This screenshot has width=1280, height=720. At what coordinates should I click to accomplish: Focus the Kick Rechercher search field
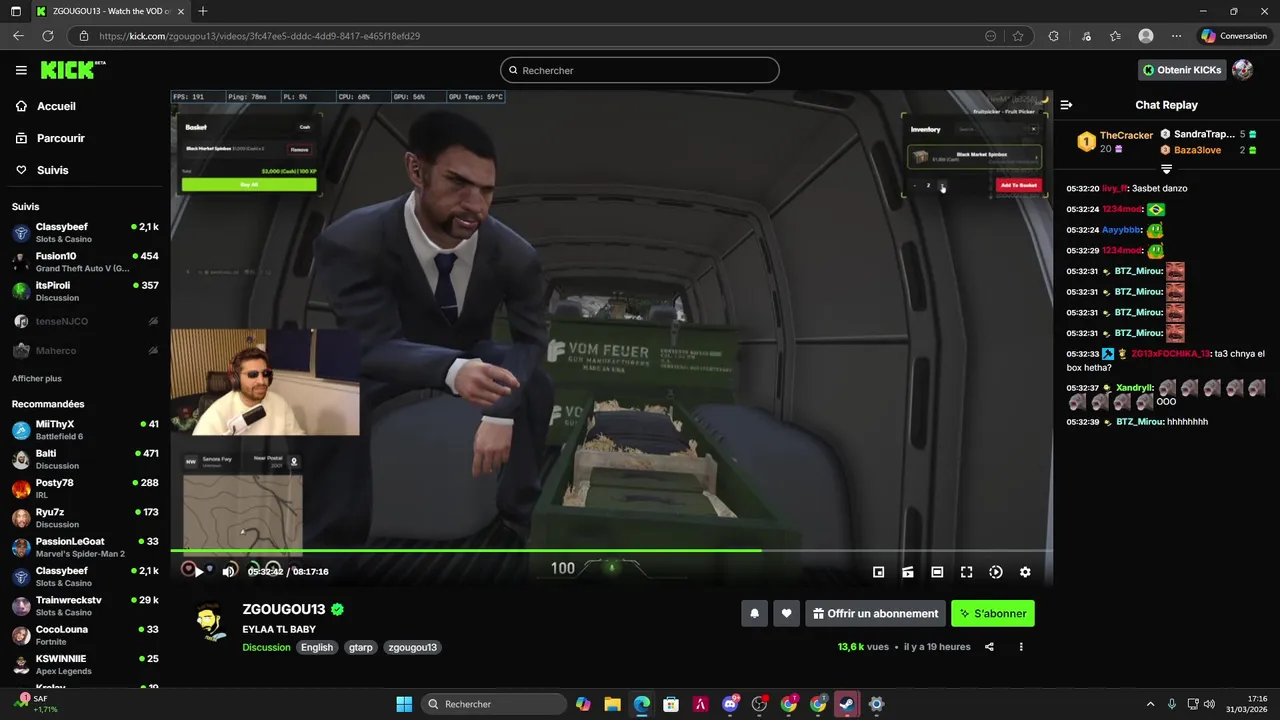tap(640, 70)
